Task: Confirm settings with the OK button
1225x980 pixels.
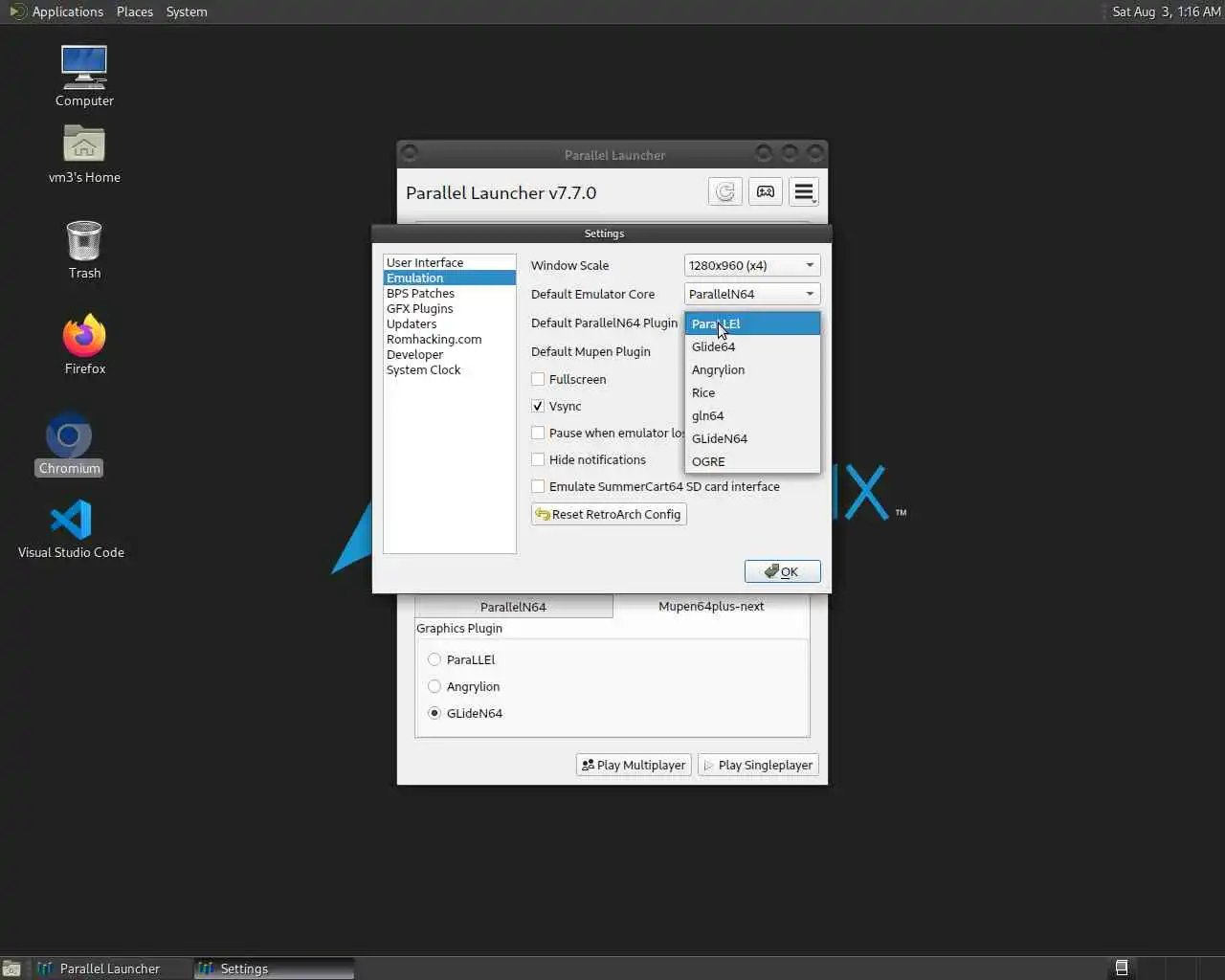Action: pos(782,571)
